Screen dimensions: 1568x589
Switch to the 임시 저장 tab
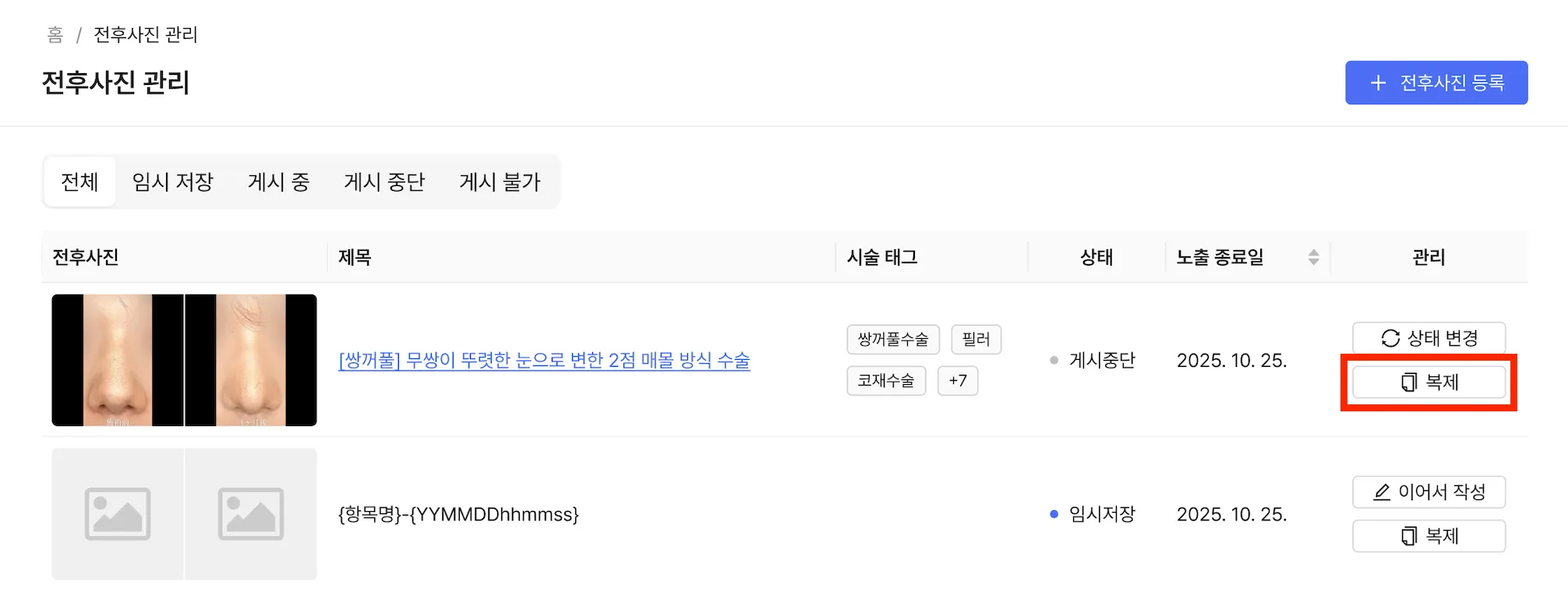172,182
